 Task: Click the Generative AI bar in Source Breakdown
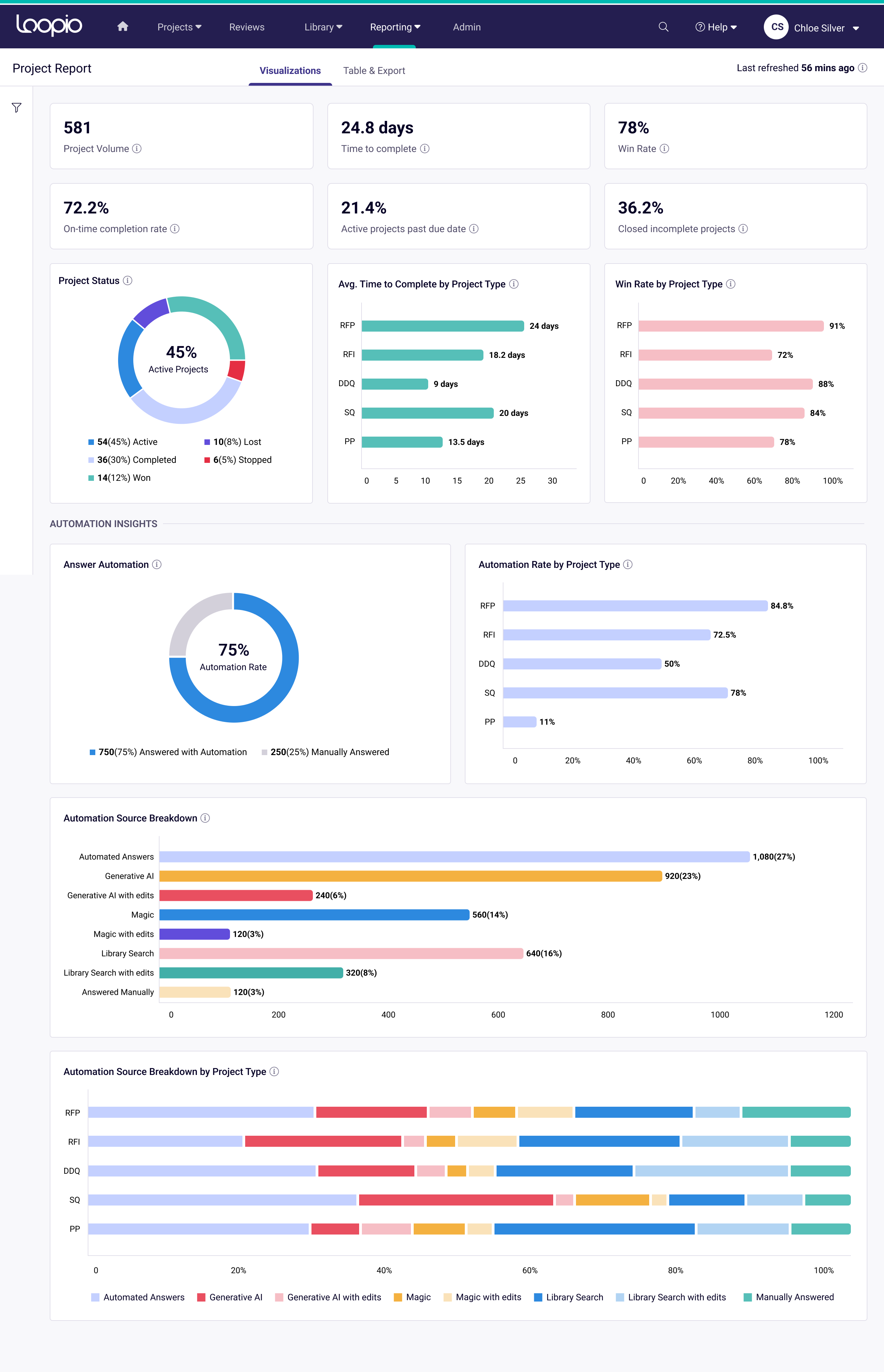tap(411, 875)
